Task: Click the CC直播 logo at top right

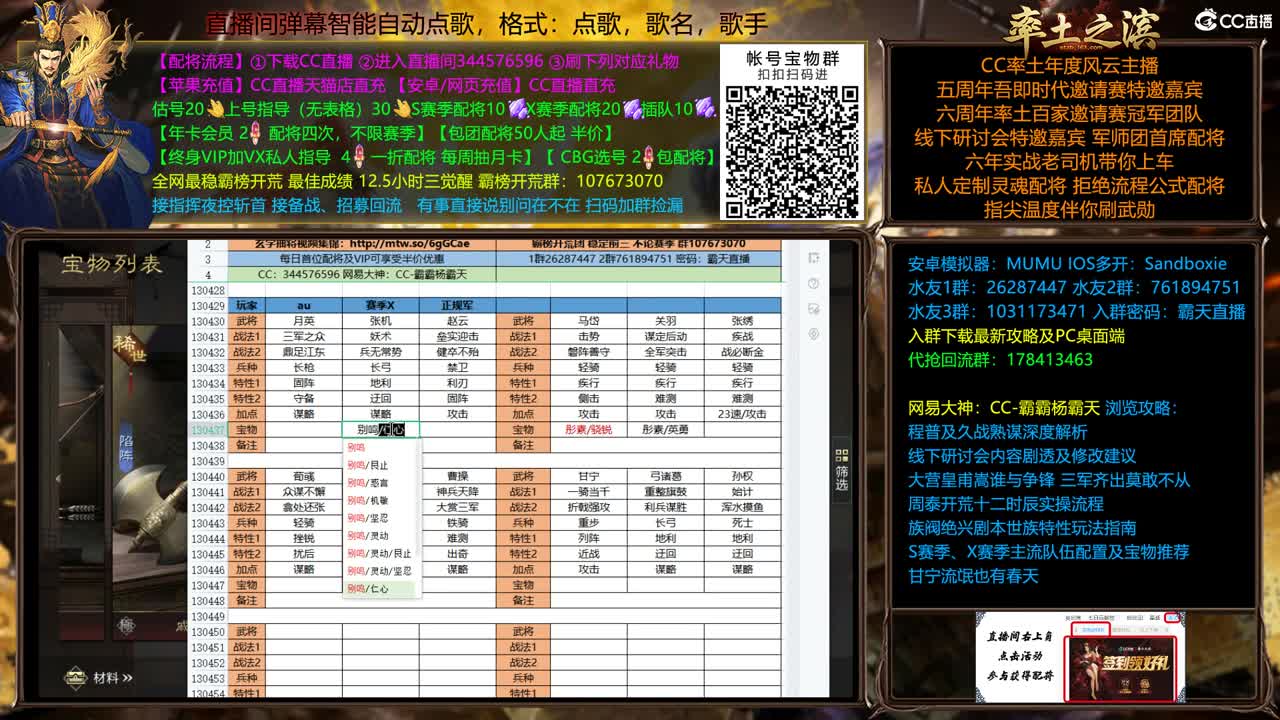Action: pos(1234,20)
